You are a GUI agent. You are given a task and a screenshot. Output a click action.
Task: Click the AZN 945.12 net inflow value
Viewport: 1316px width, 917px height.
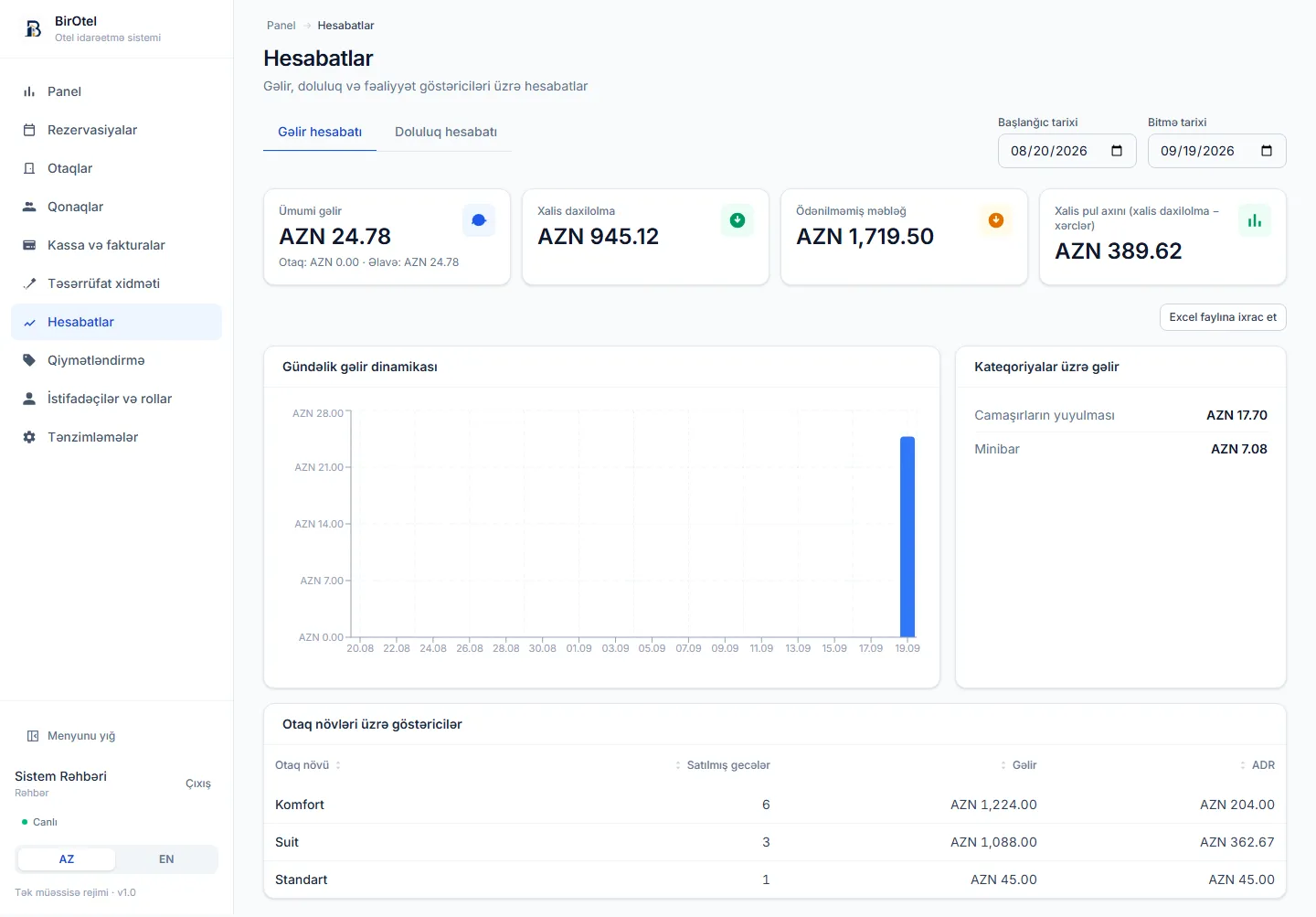coord(598,237)
